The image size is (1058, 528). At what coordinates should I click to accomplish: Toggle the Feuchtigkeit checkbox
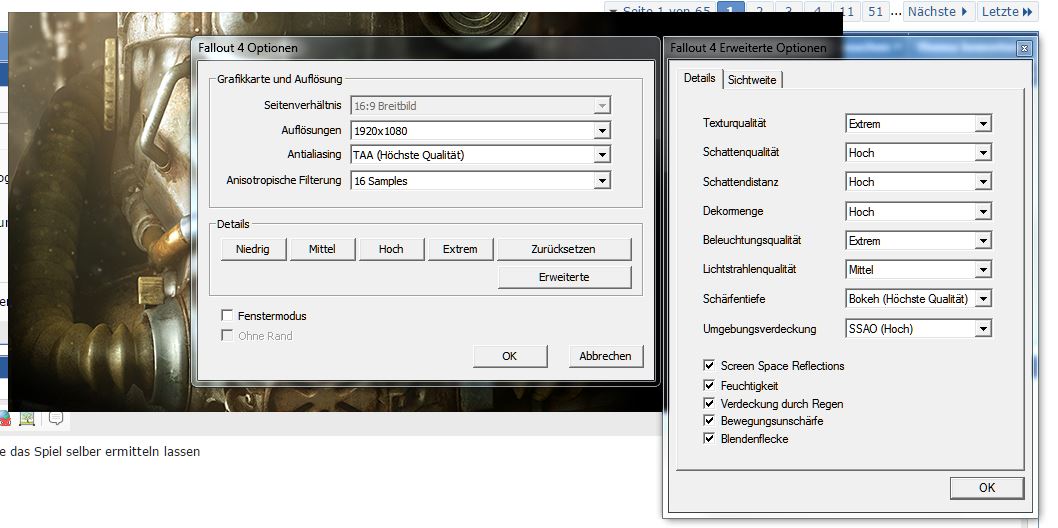(x=708, y=386)
